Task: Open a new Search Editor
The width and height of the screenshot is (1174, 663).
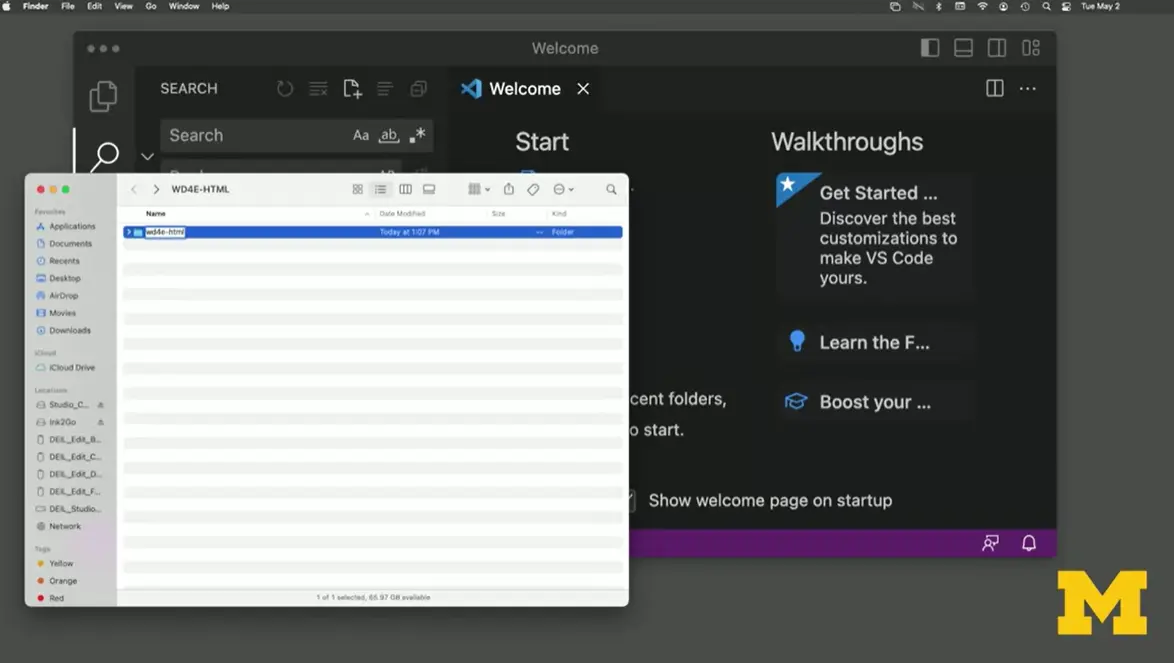Action: tap(352, 88)
